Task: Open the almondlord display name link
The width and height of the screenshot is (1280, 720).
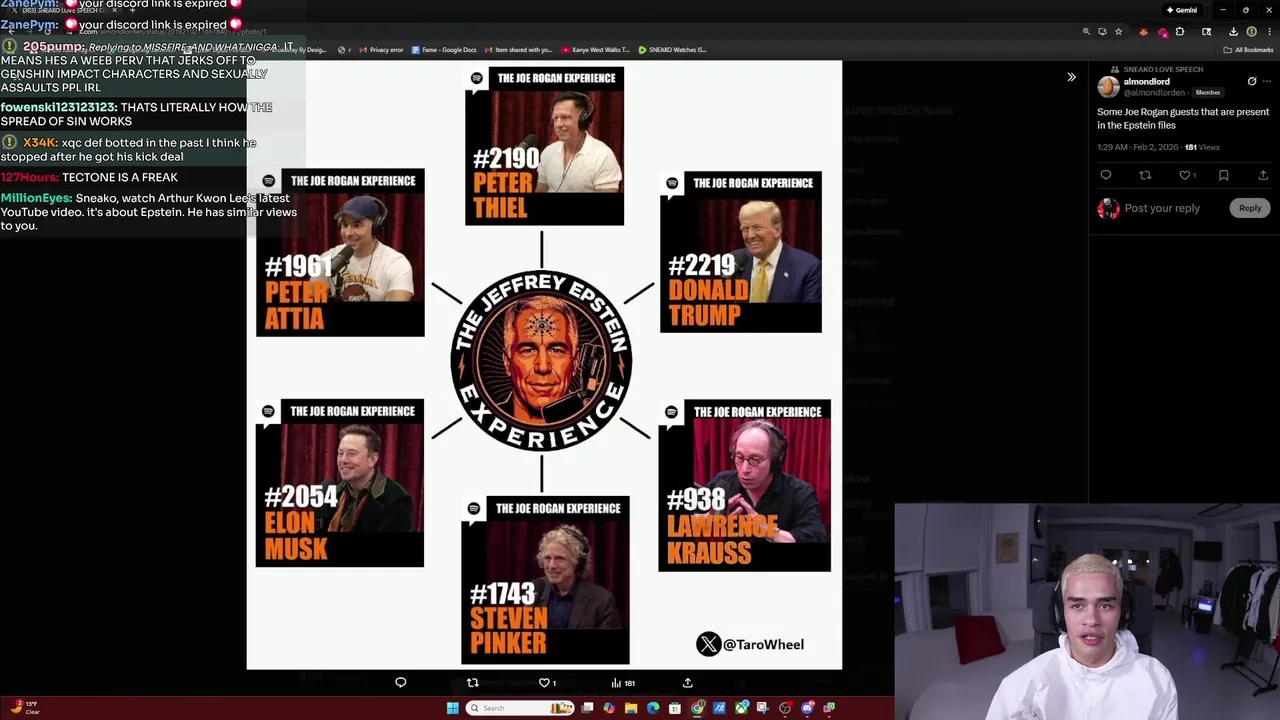Action: coord(1146,81)
